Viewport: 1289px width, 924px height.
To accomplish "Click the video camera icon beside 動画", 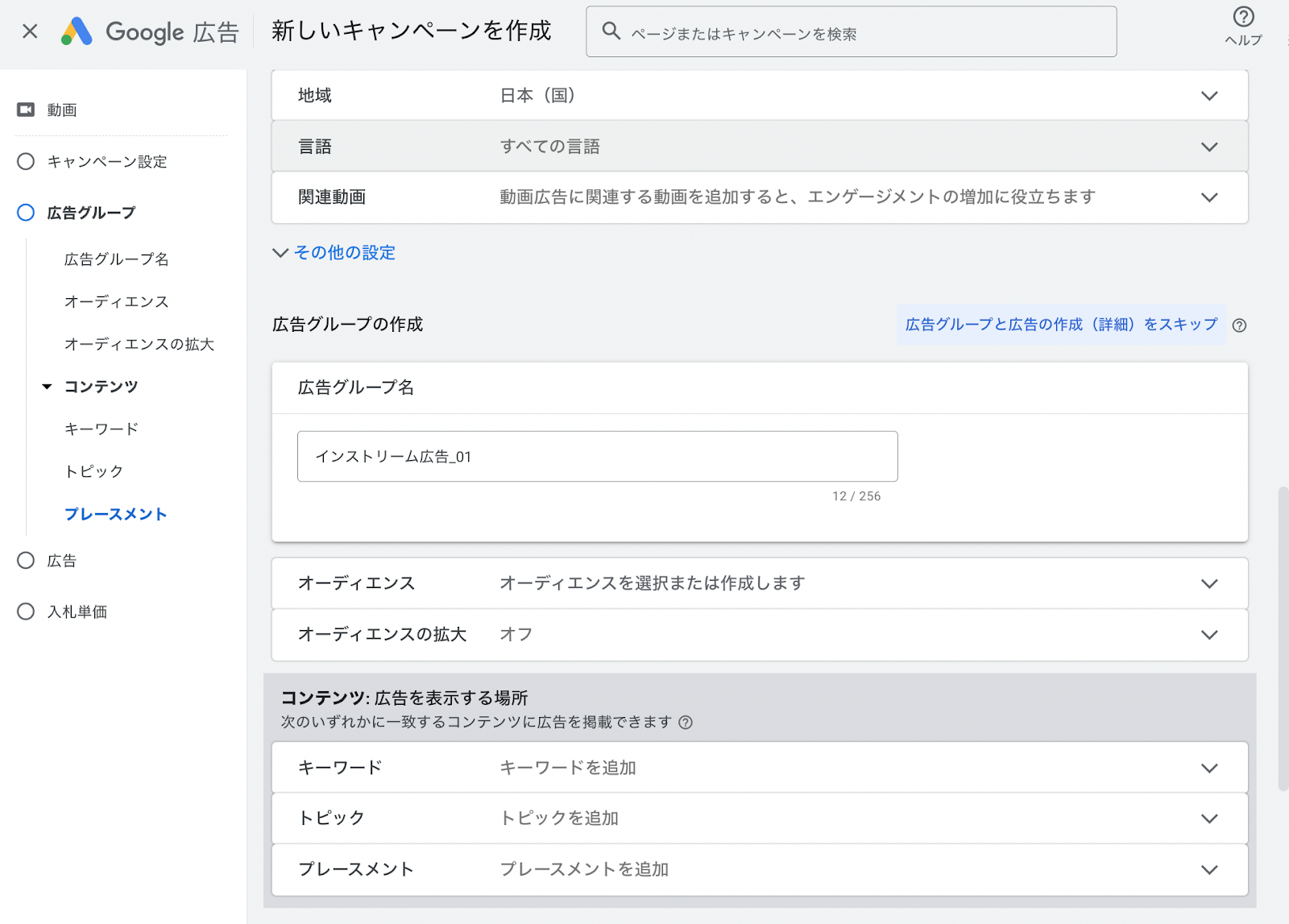I will pyautogui.click(x=26, y=110).
